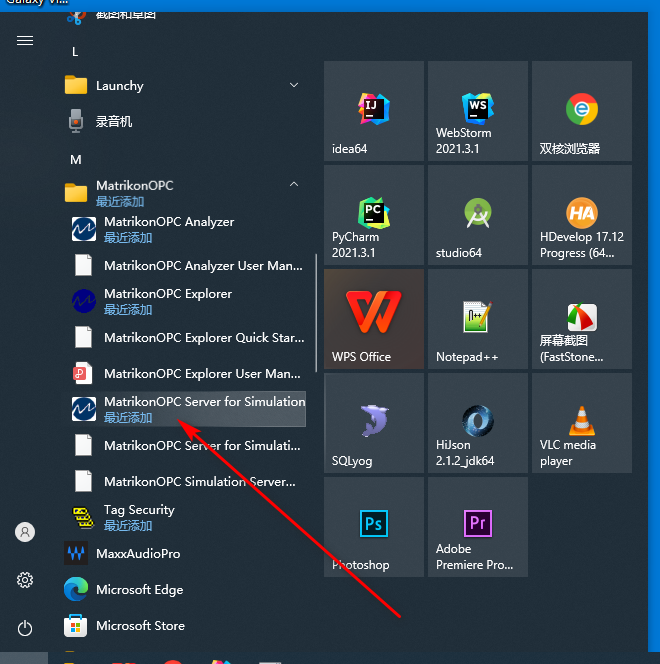
Task: Open the studio64 Android Studio tile
Action: 478,215
